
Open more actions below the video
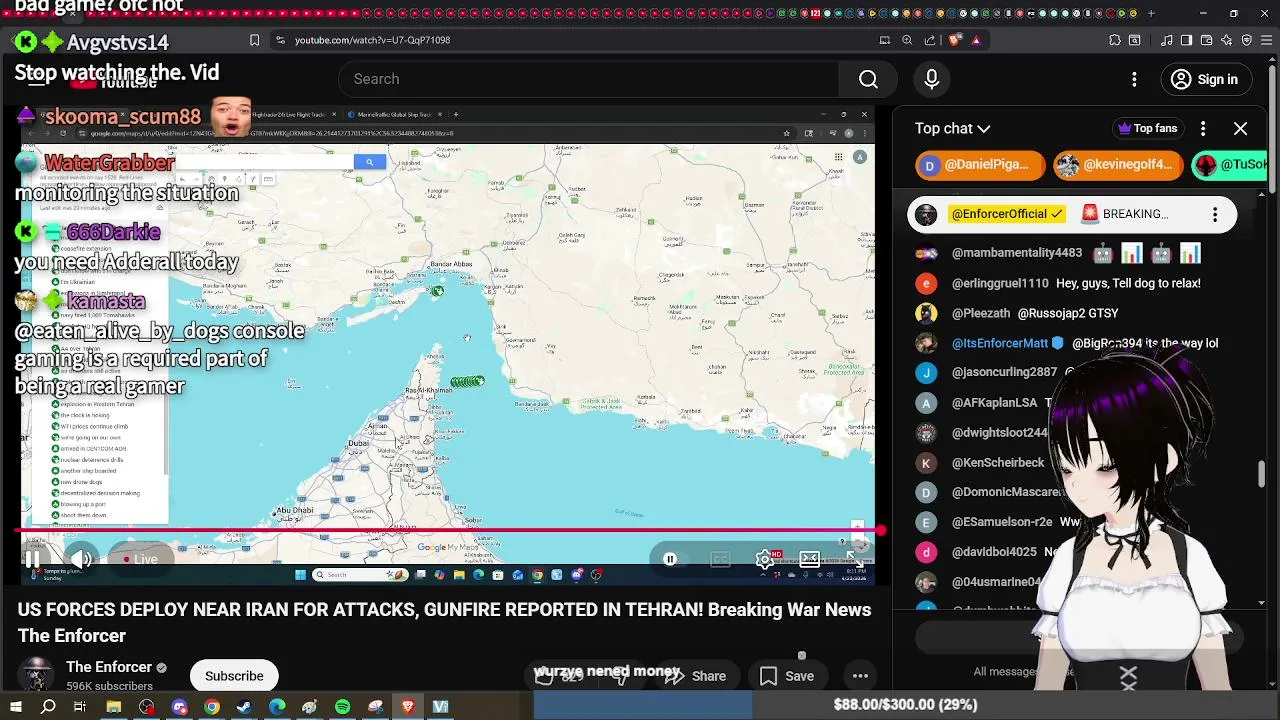(860, 676)
